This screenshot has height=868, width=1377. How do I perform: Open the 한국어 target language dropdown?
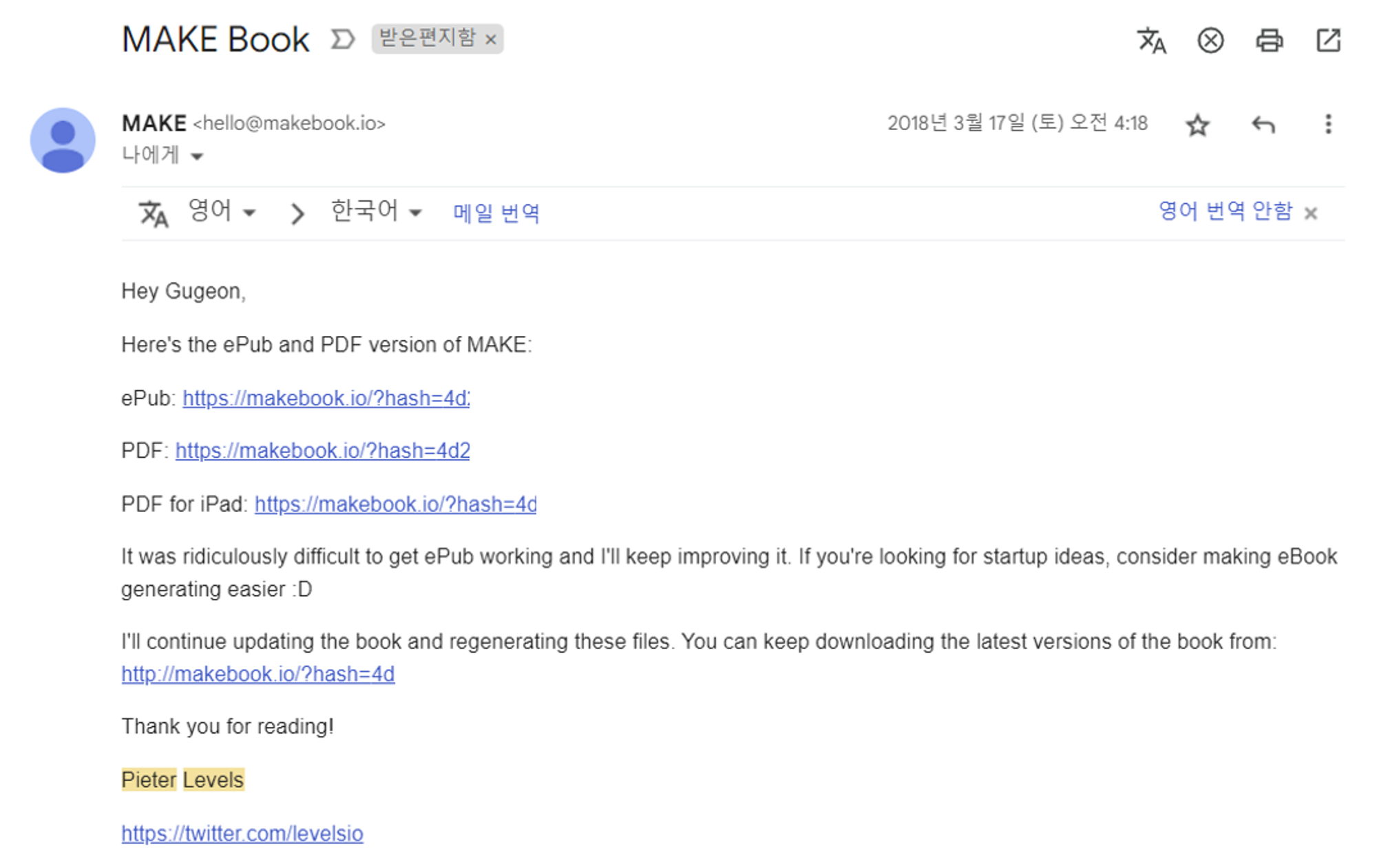(x=376, y=211)
